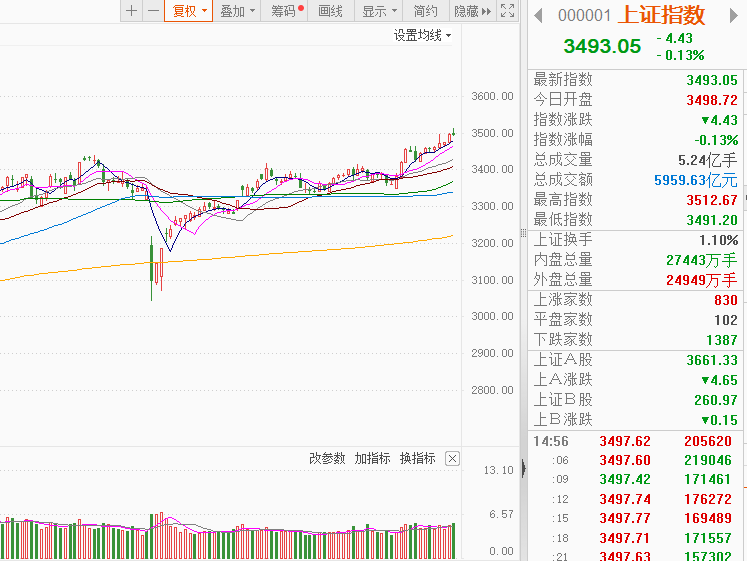Toggle the 简约 simple view mode
Screen dimensions: 747x561
[425, 11]
